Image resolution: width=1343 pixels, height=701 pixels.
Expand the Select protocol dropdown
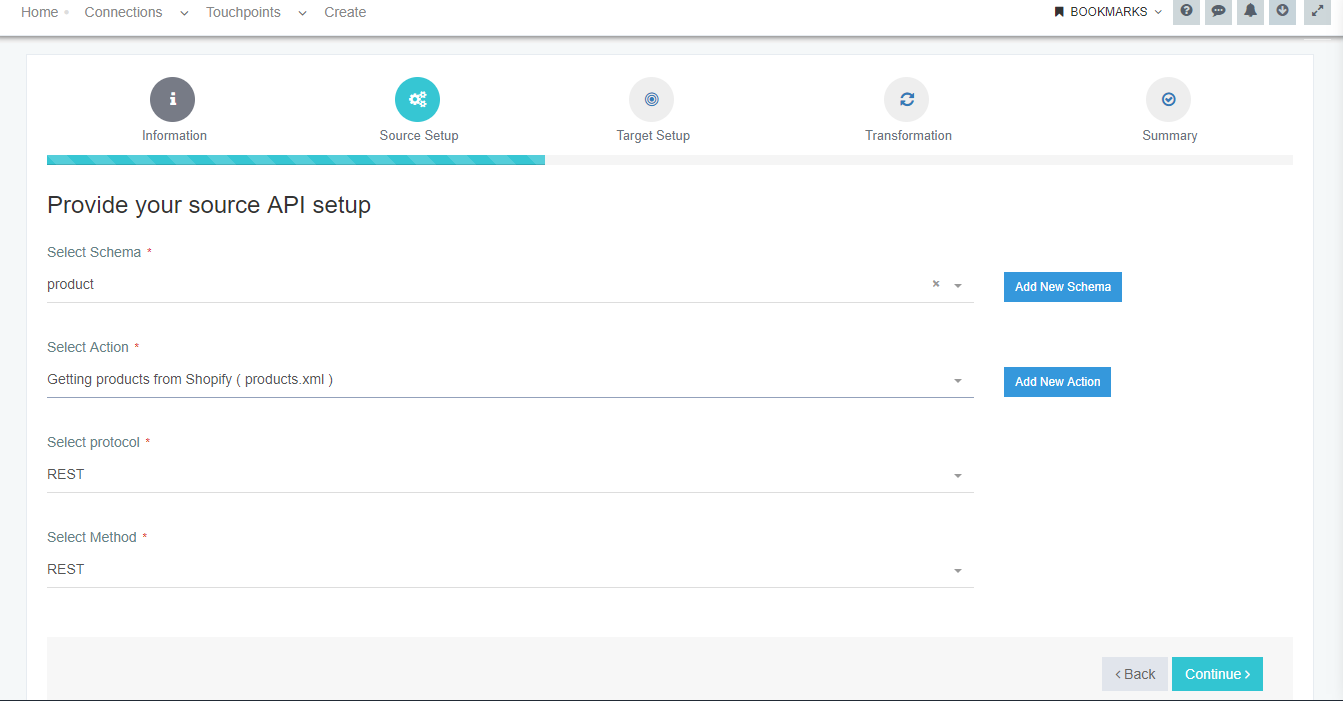point(957,476)
